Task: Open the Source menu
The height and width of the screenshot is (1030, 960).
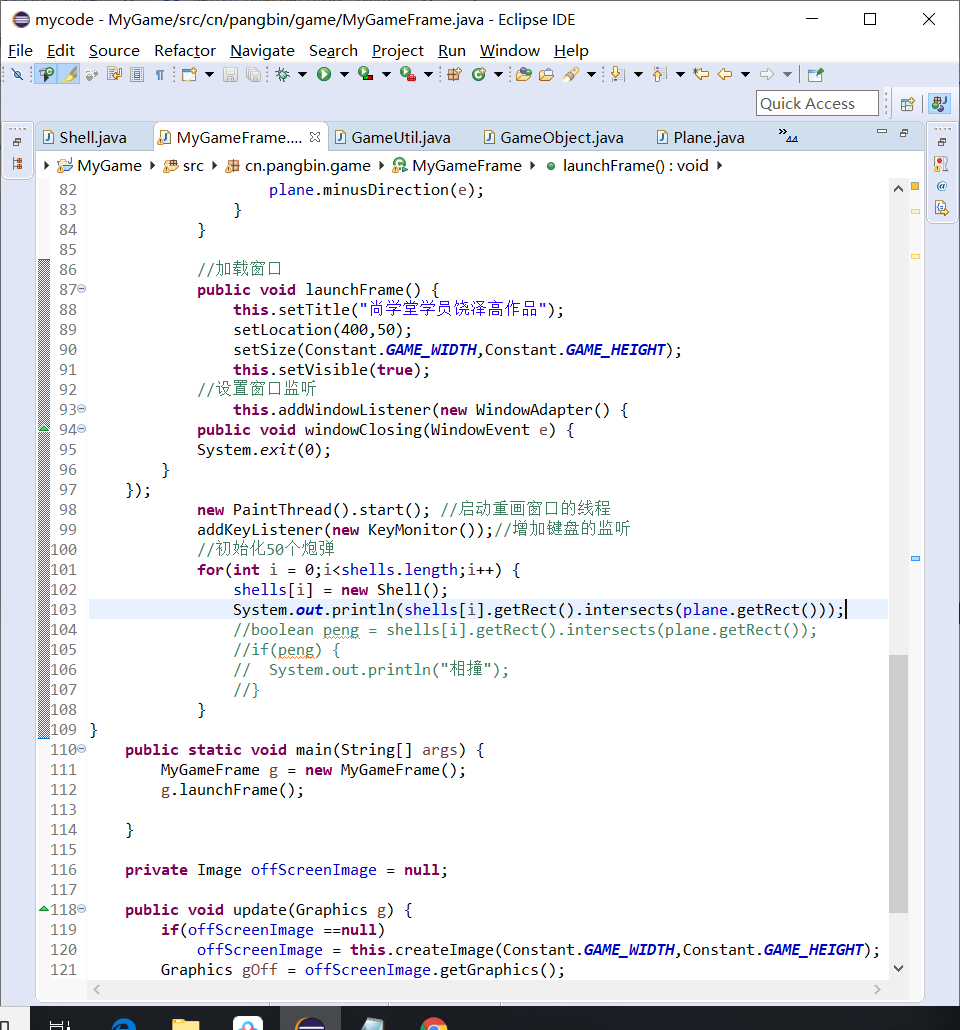Action: (114, 51)
